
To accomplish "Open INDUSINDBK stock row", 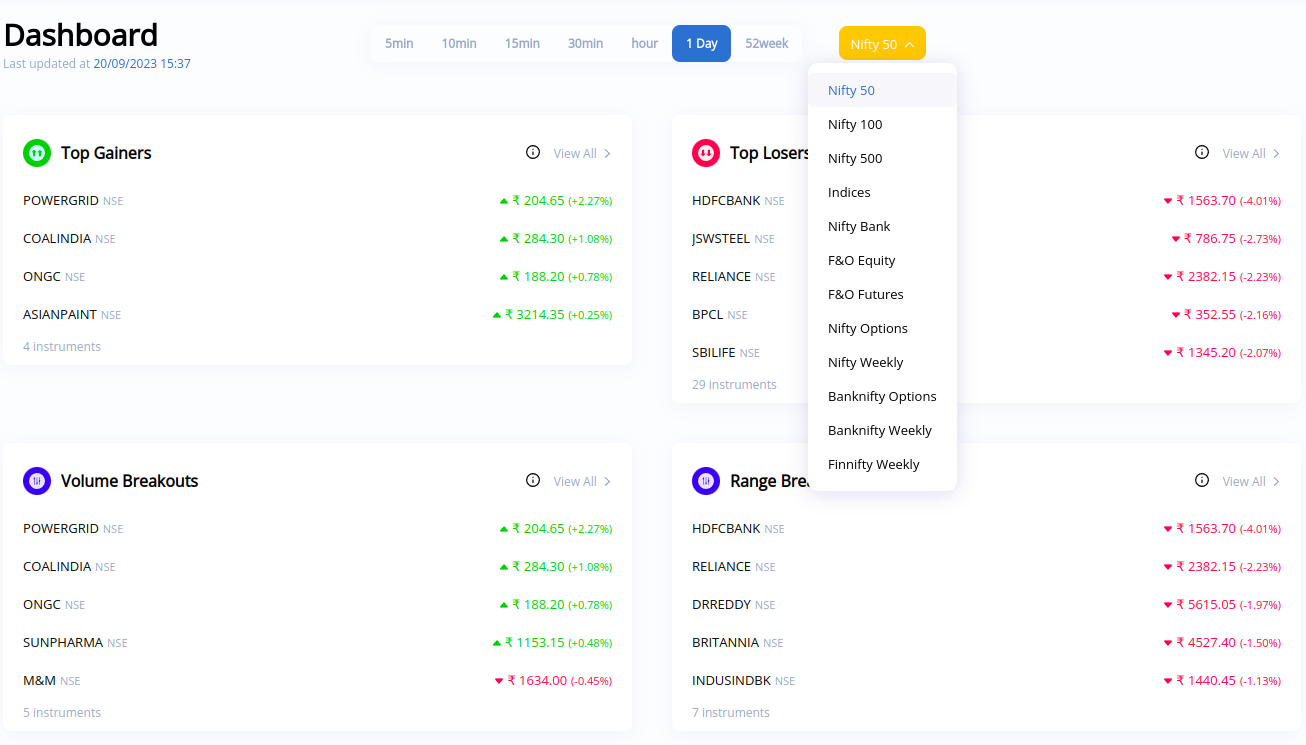I will tap(986, 681).
